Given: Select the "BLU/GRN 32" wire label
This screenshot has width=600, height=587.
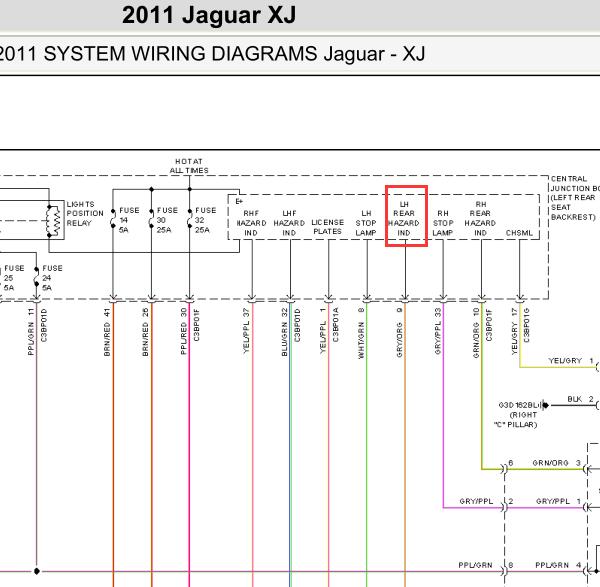Looking at the screenshot, I should click(x=285, y=332).
